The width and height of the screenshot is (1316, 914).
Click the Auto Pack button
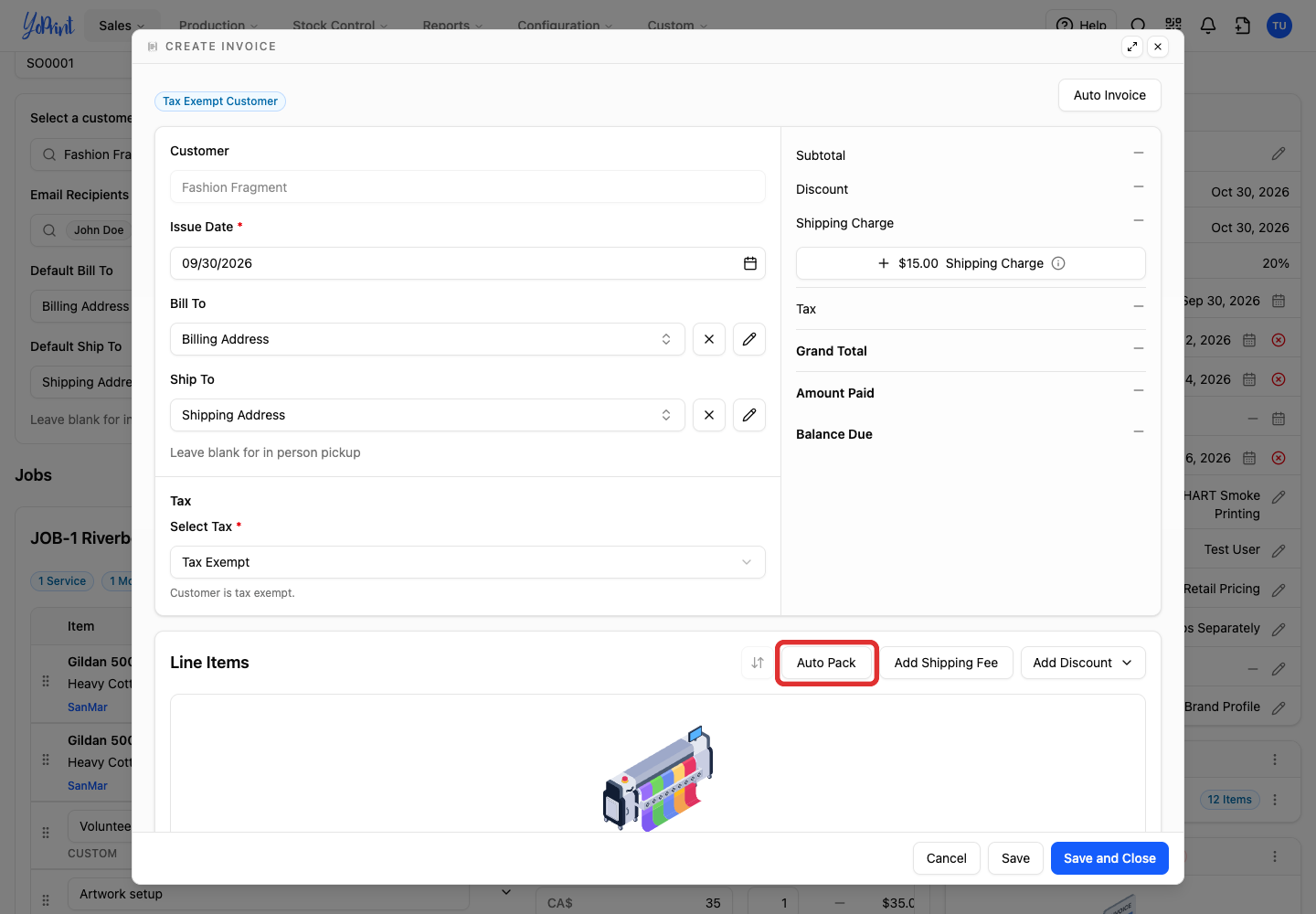tap(826, 663)
